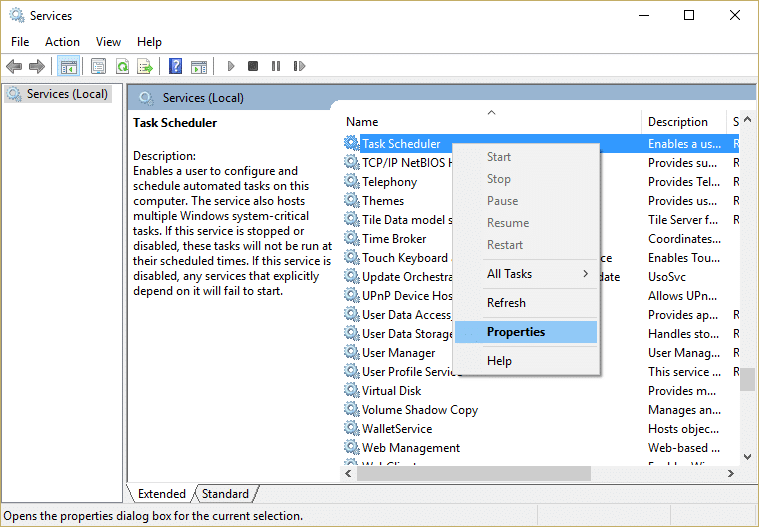Viewport: 759px width, 527px height.
Task: Toggle Show/Hide Console Tree toolbar icon
Action: [x=68, y=66]
